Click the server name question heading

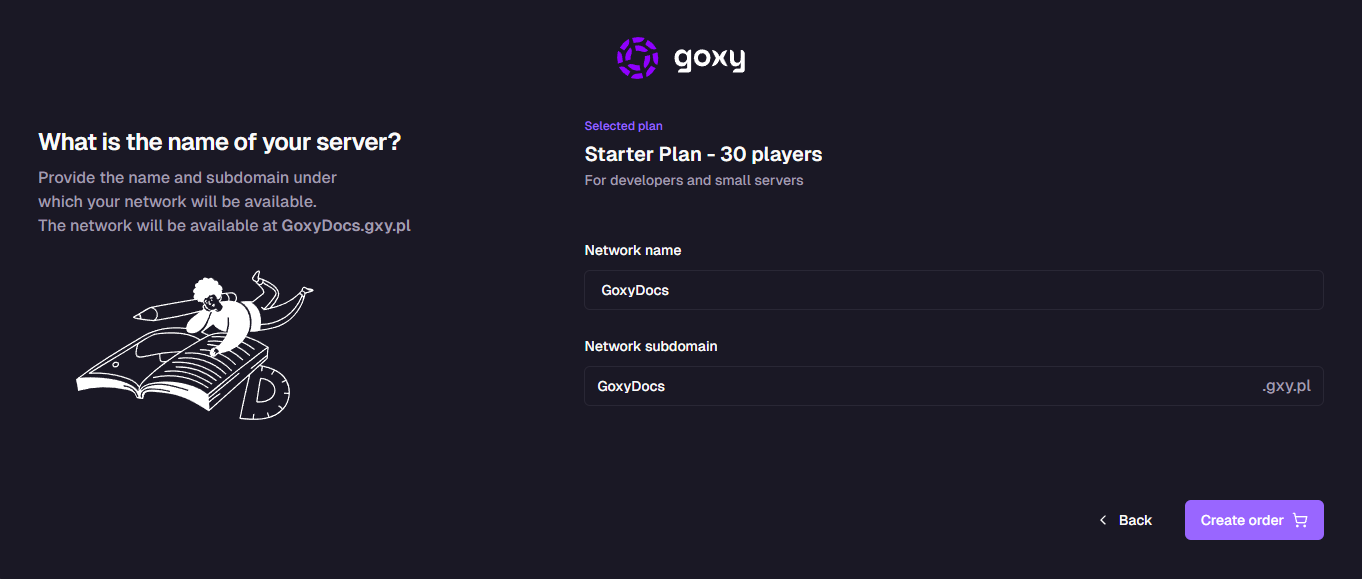pyautogui.click(x=219, y=141)
